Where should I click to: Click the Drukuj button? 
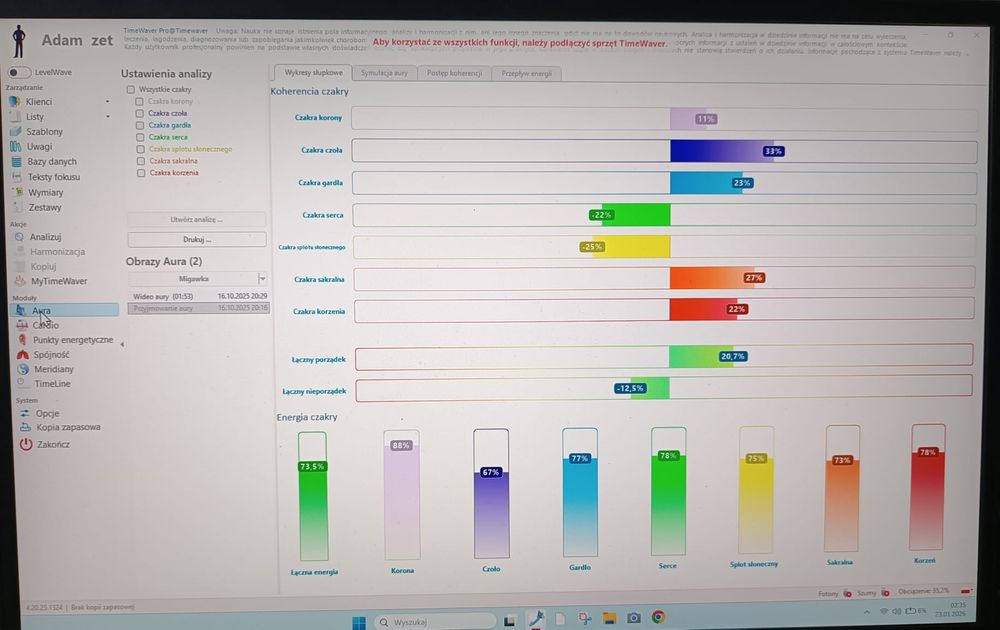(197, 240)
